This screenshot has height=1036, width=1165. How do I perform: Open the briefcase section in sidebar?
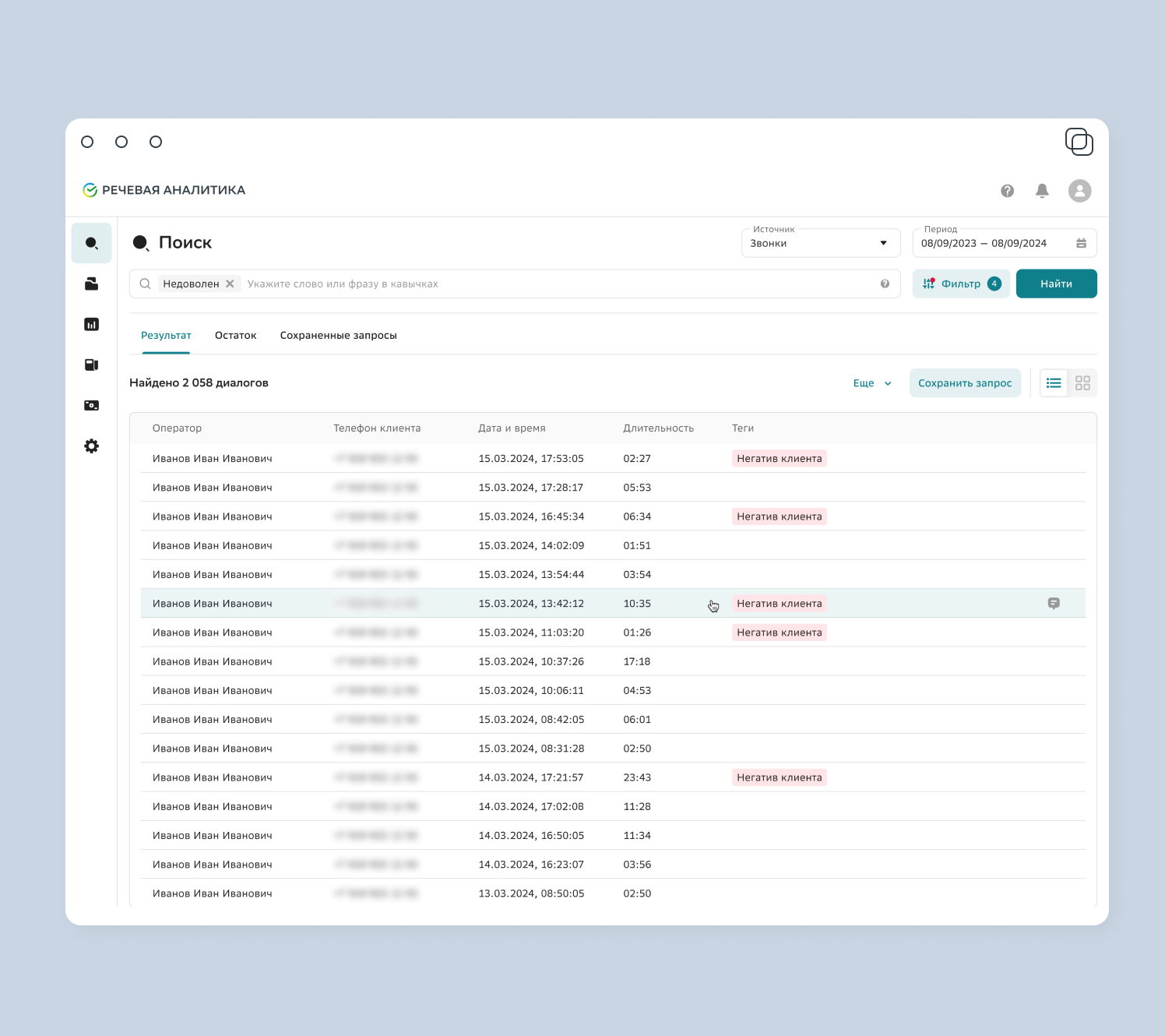pyautogui.click(x=91, y=284)
